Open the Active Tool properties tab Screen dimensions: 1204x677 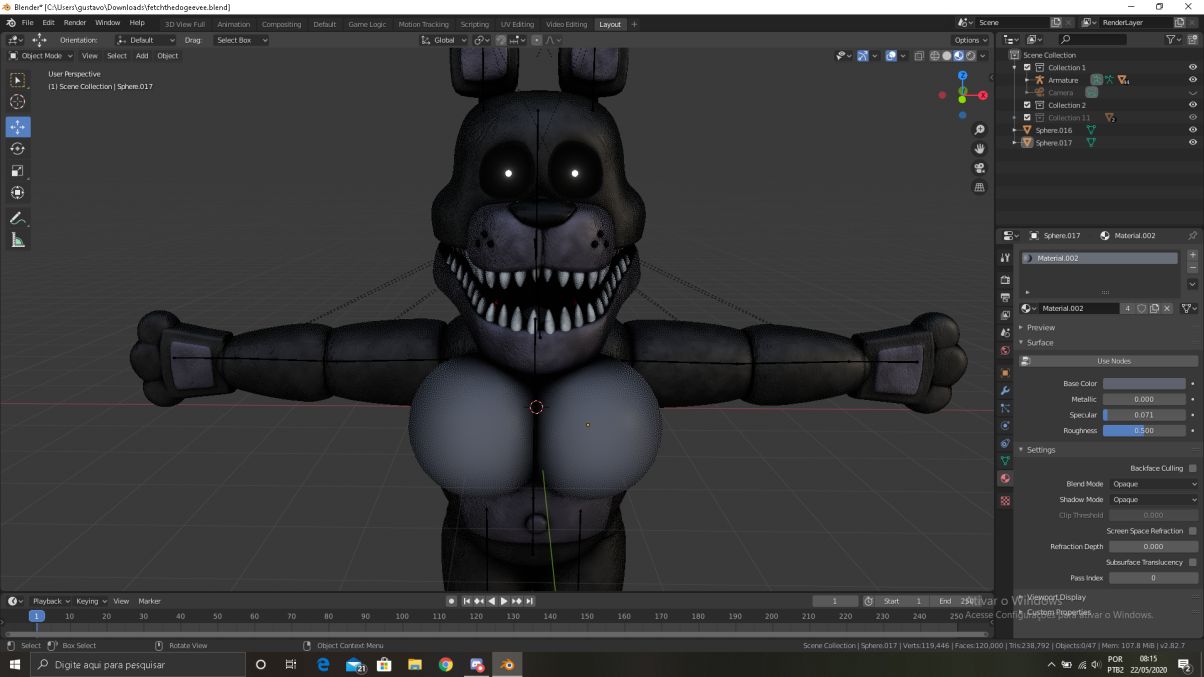coord(1005,258)
